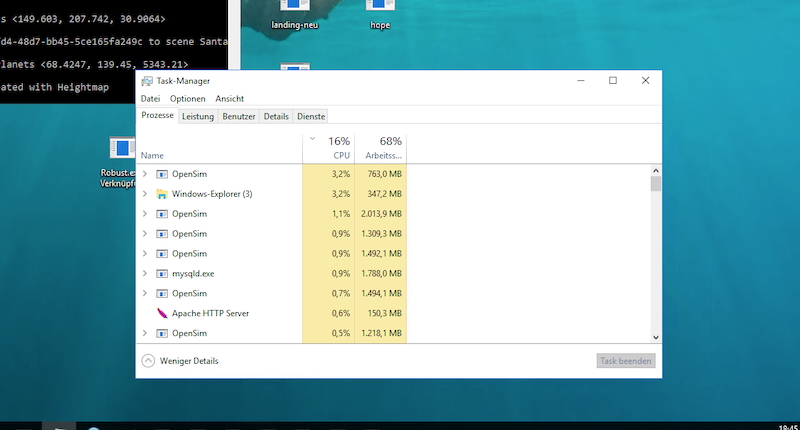This screenshot has width=800, height=430.
Task: Select the mysqld.exe row name
Action: click(193, 273)
